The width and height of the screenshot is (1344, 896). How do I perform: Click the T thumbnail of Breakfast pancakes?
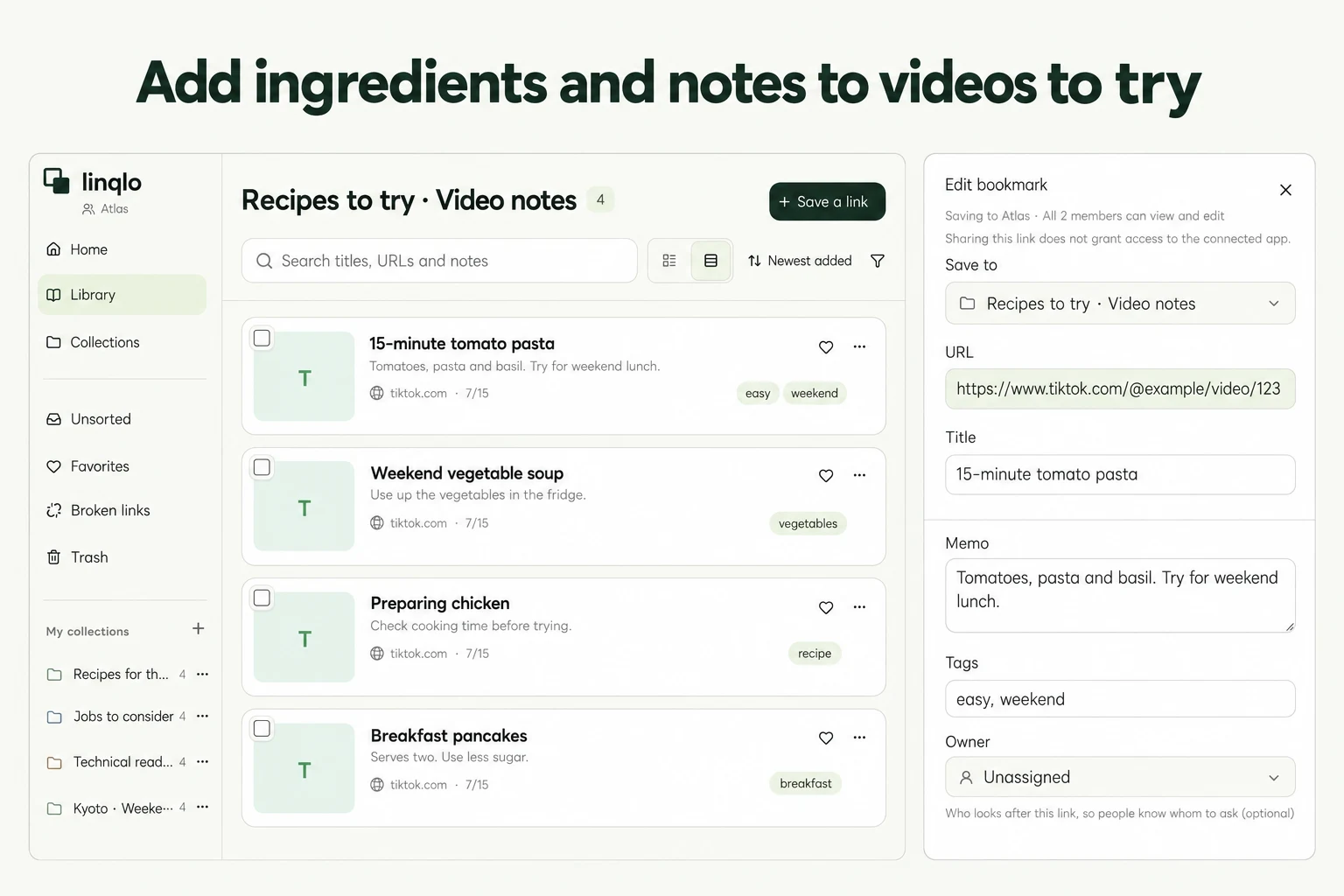(304, 768)
